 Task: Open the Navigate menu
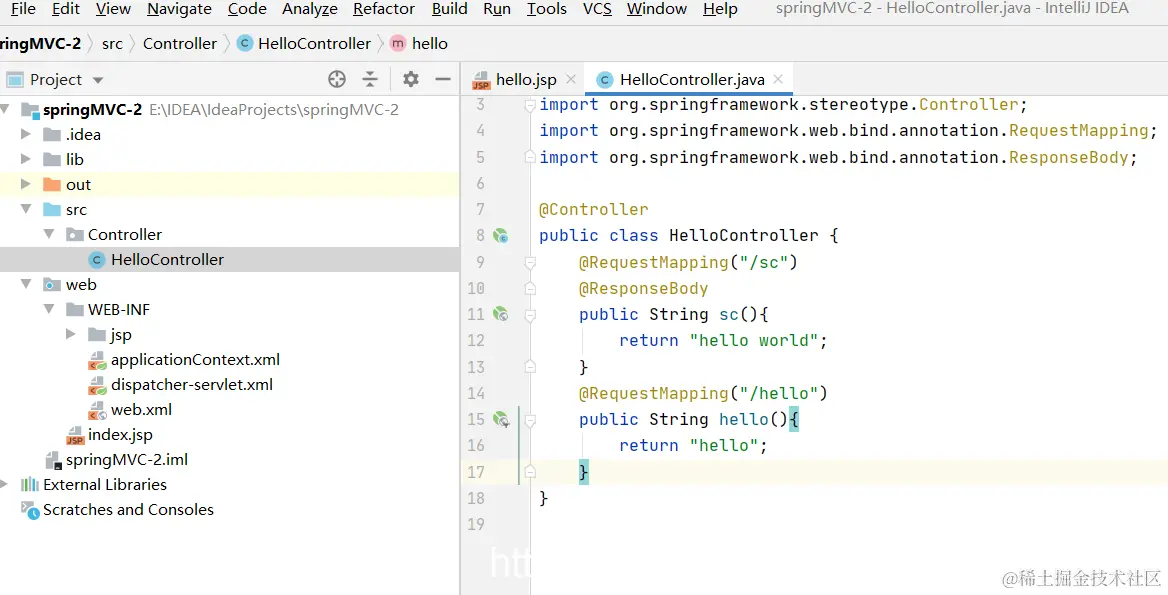point(179,9)
